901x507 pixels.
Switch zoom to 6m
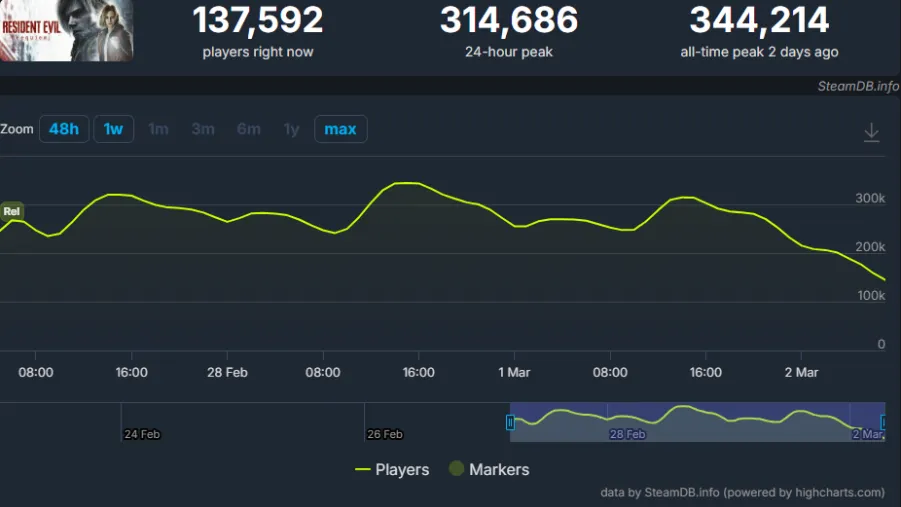[248, 129]
